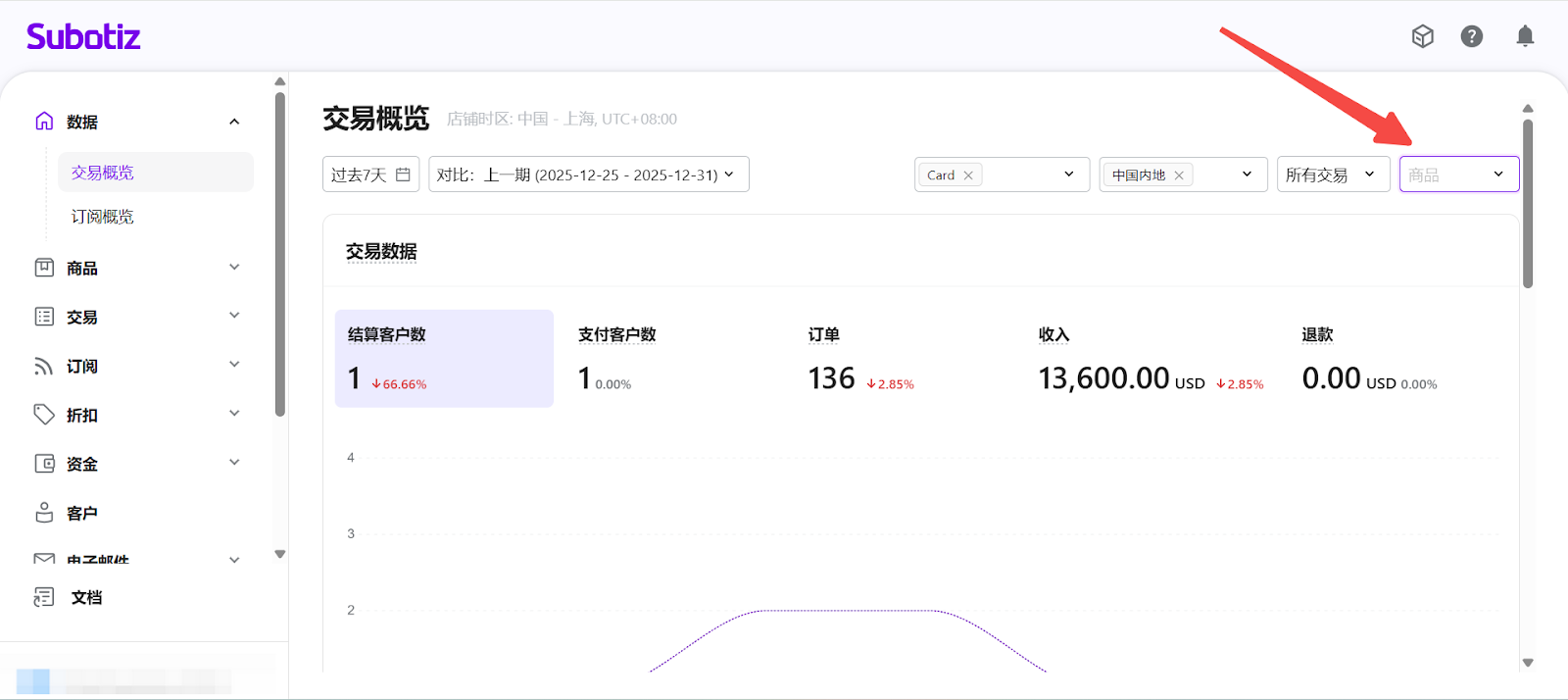Click the calendar icon in 过去7天 picker
Viewport: 1568px width, 700px height.
pyautogui.click(x=403, y=175)
